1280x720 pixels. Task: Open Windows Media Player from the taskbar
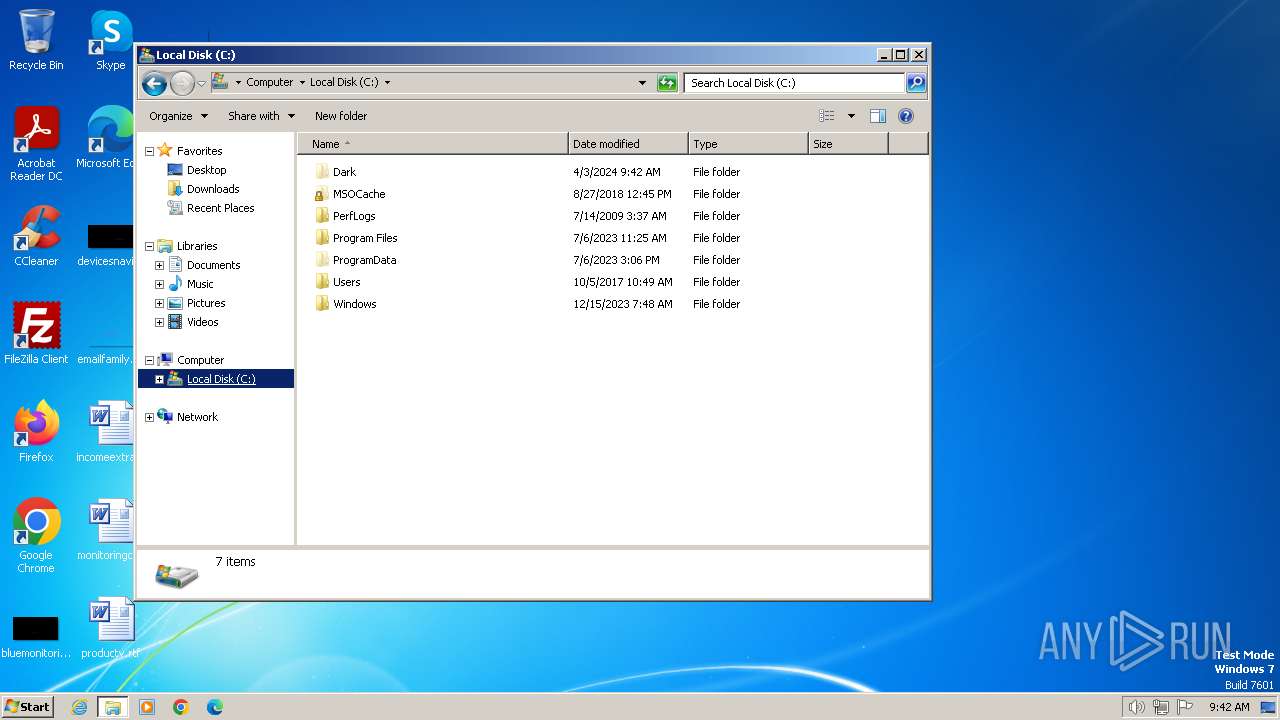tap(147, 707)
